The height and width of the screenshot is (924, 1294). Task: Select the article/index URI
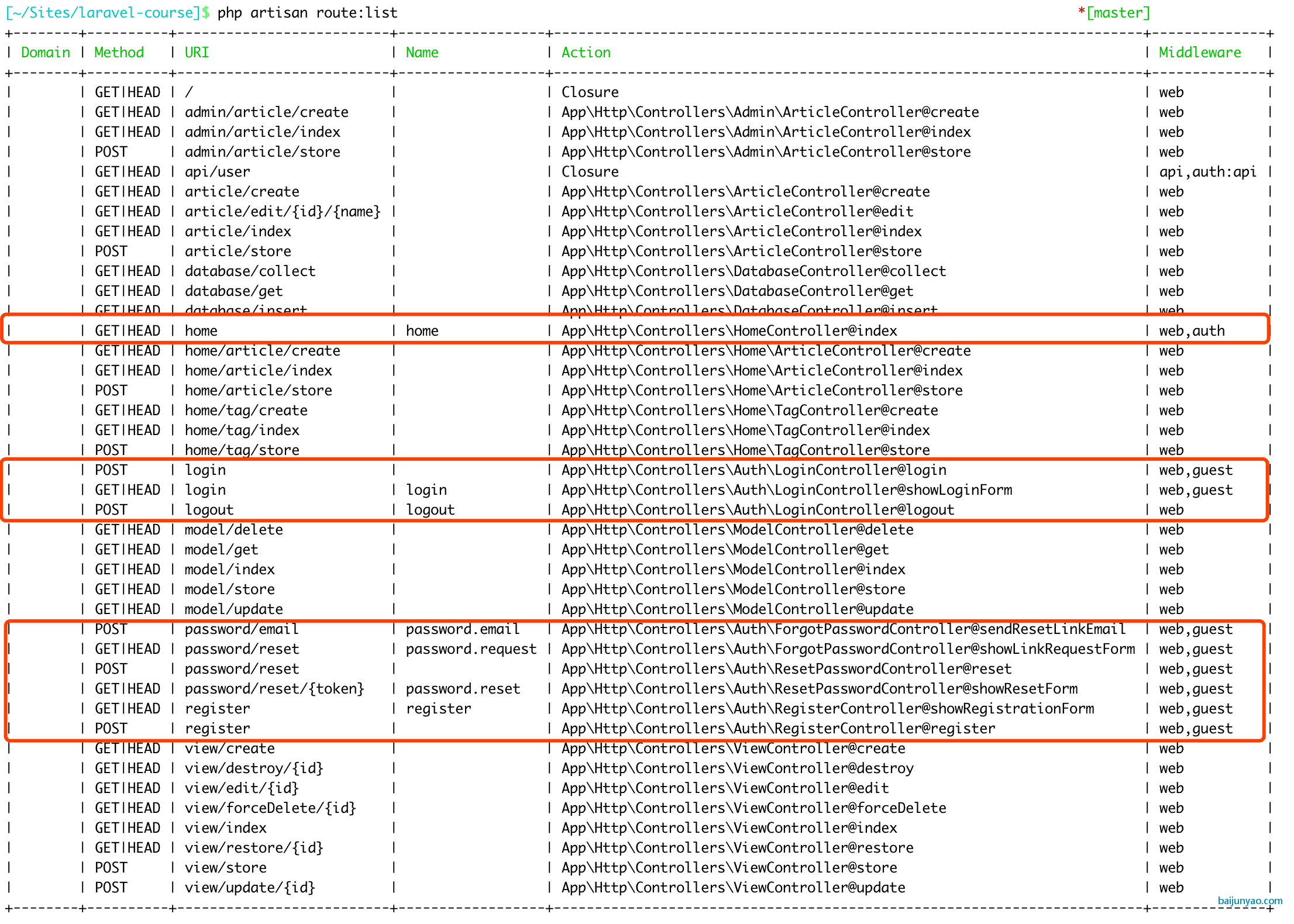tap(238, 232)
